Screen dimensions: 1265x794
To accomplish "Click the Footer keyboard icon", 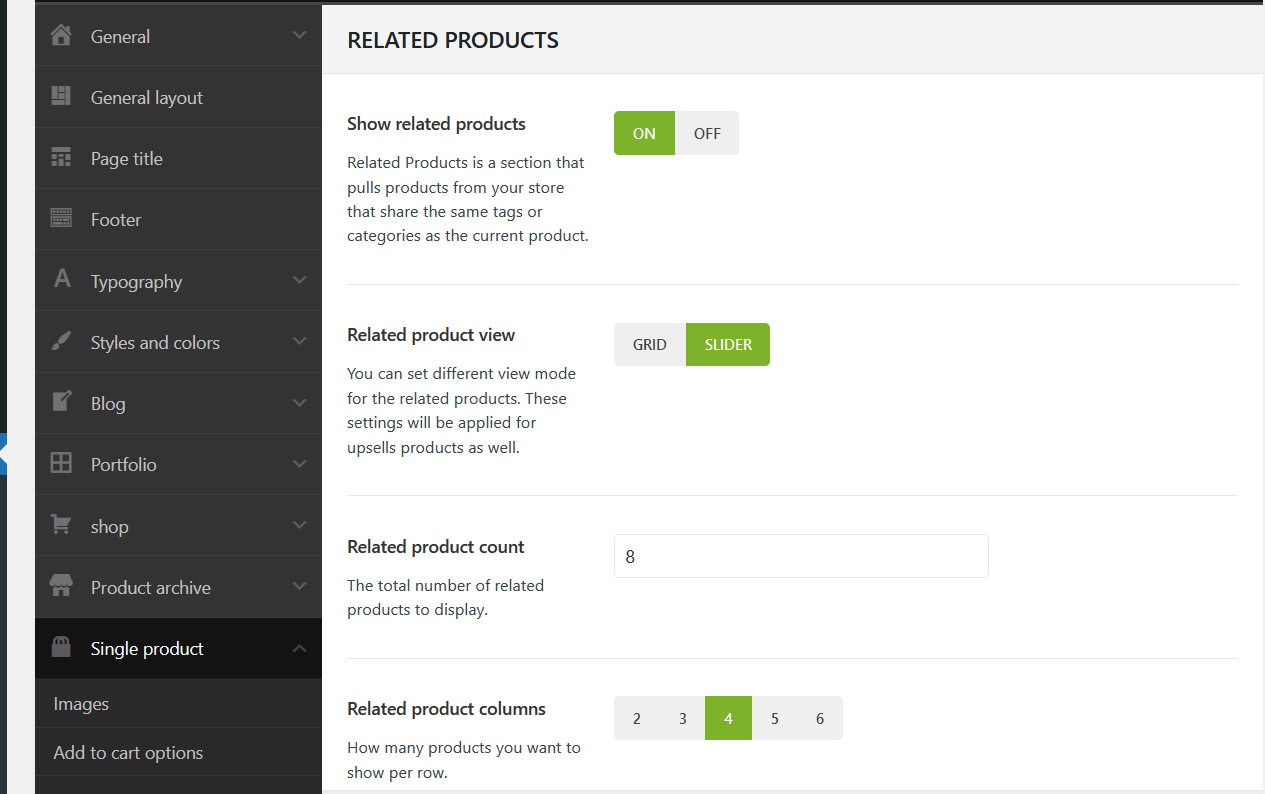I will click(x=61, y=219).
